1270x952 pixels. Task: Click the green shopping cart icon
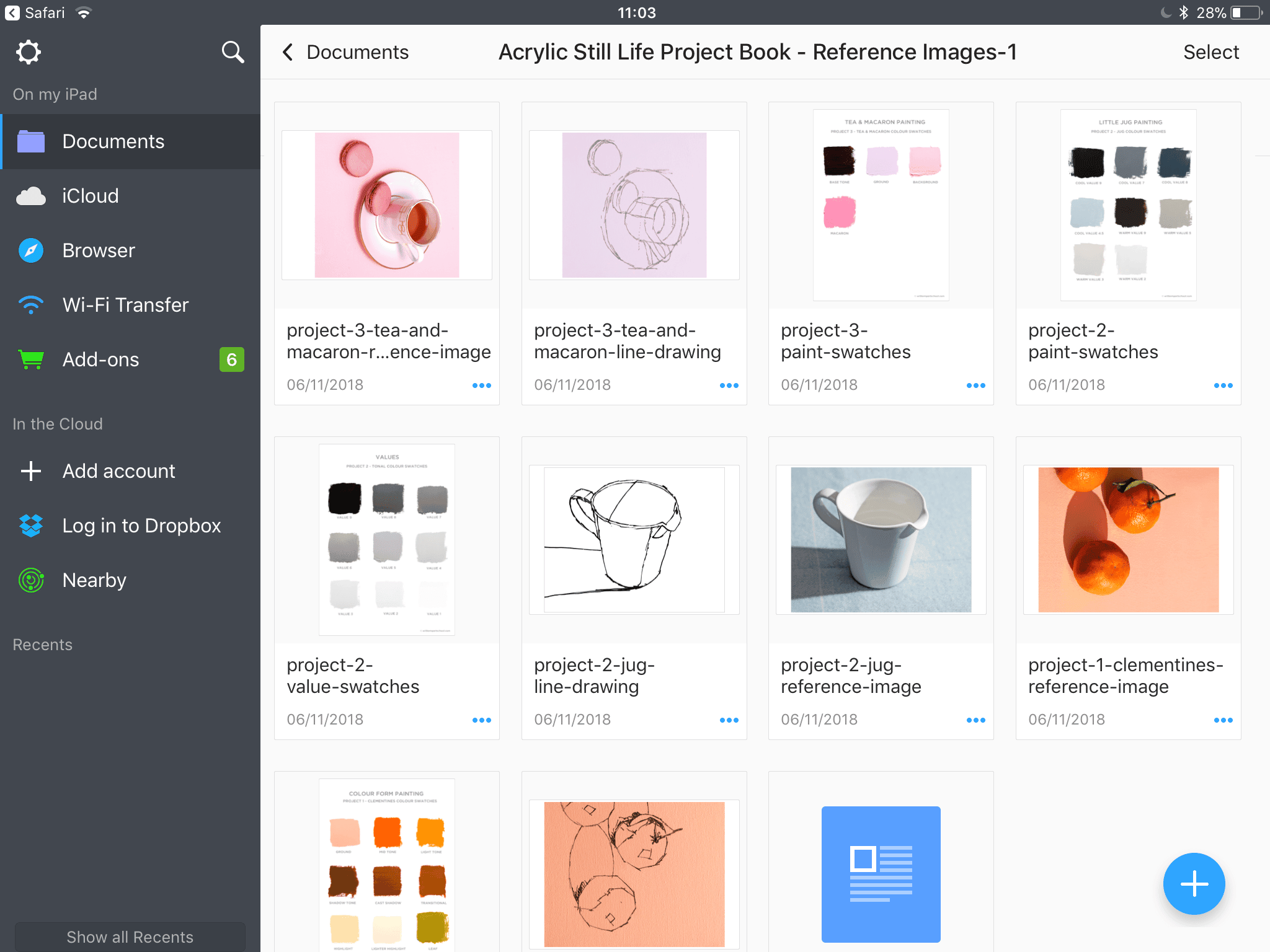pos(31,359)
